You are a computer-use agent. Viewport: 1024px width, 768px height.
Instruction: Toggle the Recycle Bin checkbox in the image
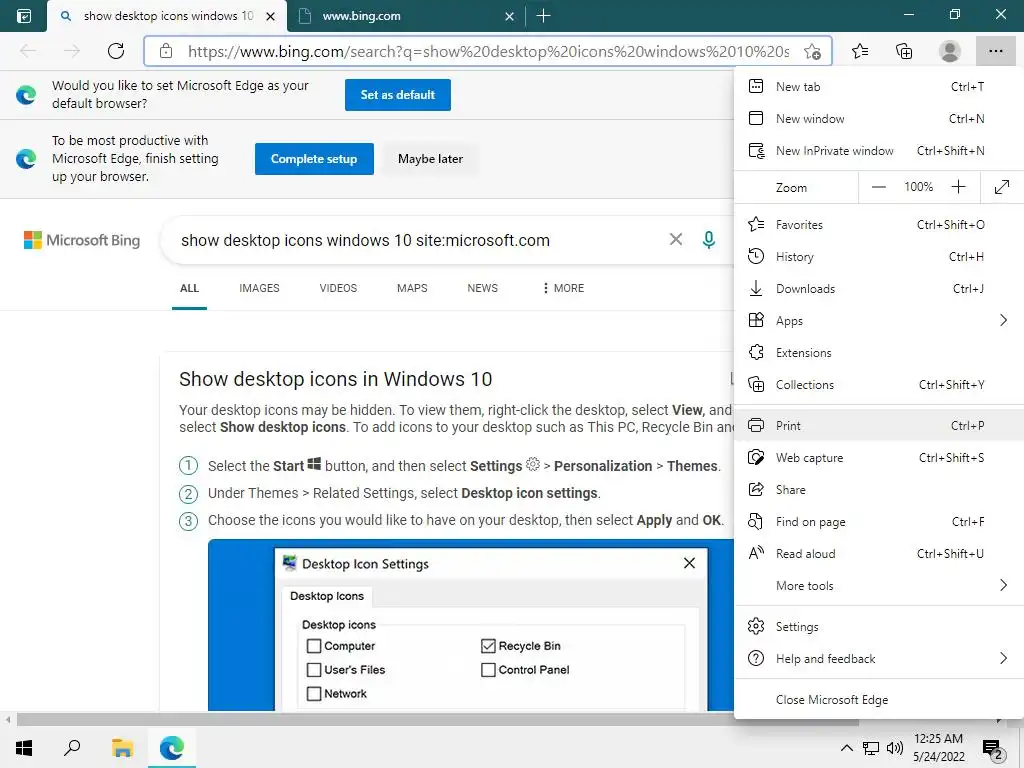[488, 646]
